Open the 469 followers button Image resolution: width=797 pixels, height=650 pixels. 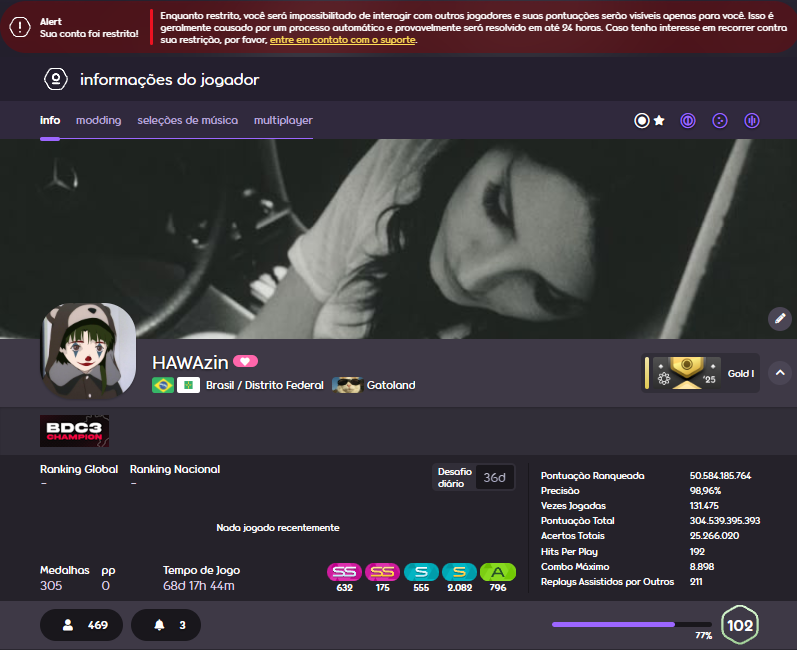tap(81, 625)
